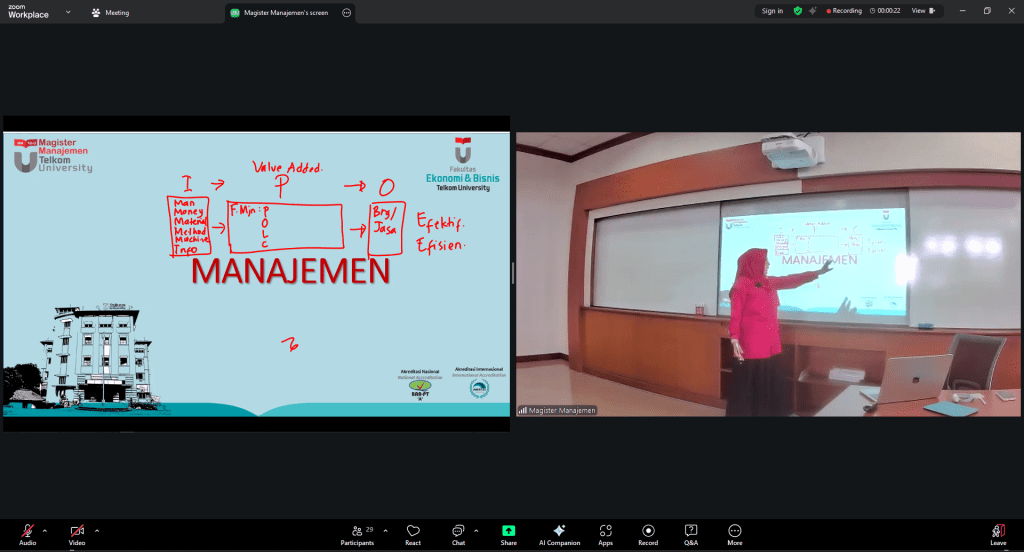The width and height of the screenshot is (1024, 552).
Task: Expand the video options chevron
Action: pyautogui.click(x=96, y=531)
